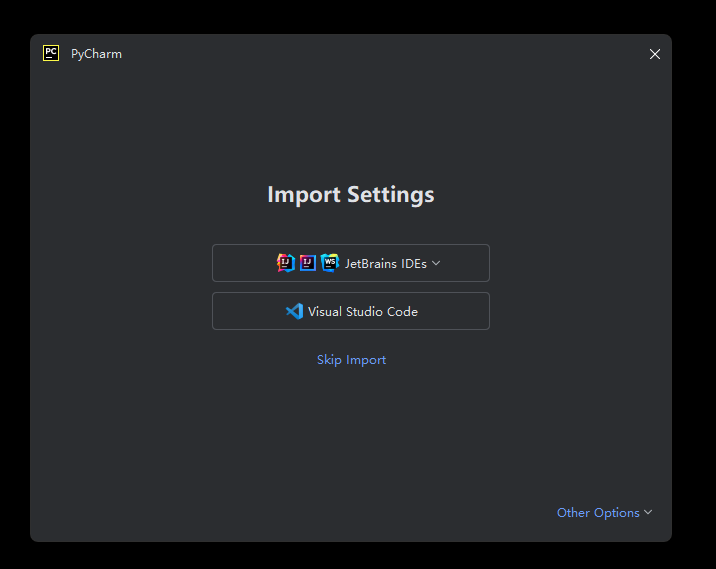
Task: Click the chevron beside JetBrains IDEs
Action: click(x=436, y=263)
